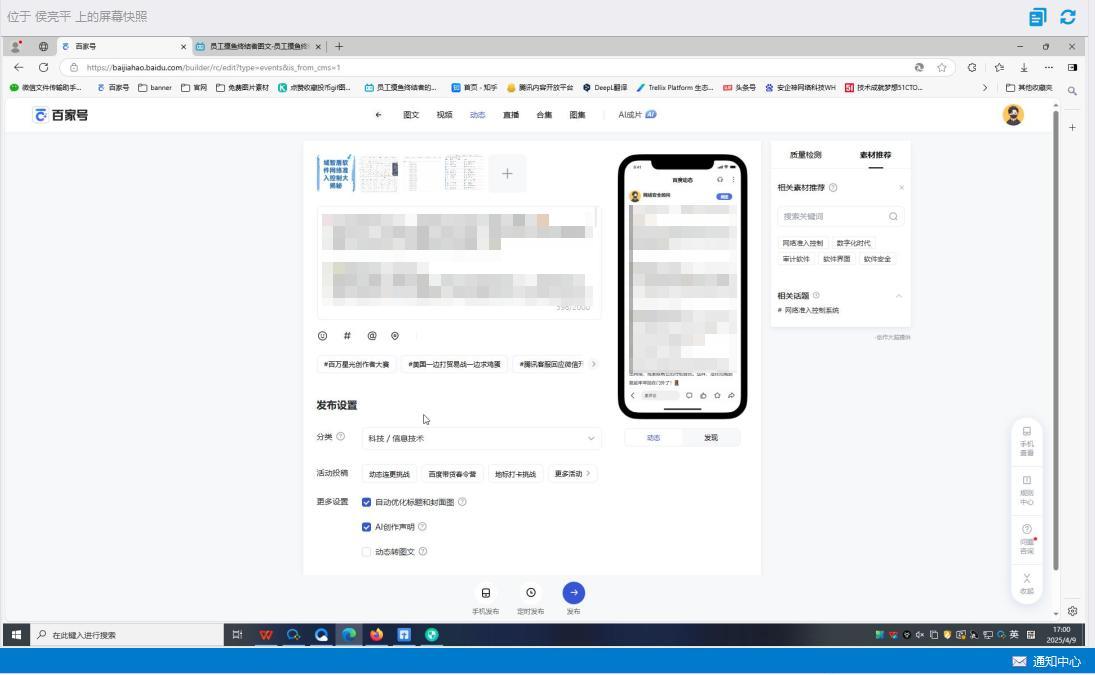1095x675 pixels.
Task: Open the user avatar in the header
Action: [1013, 114]
